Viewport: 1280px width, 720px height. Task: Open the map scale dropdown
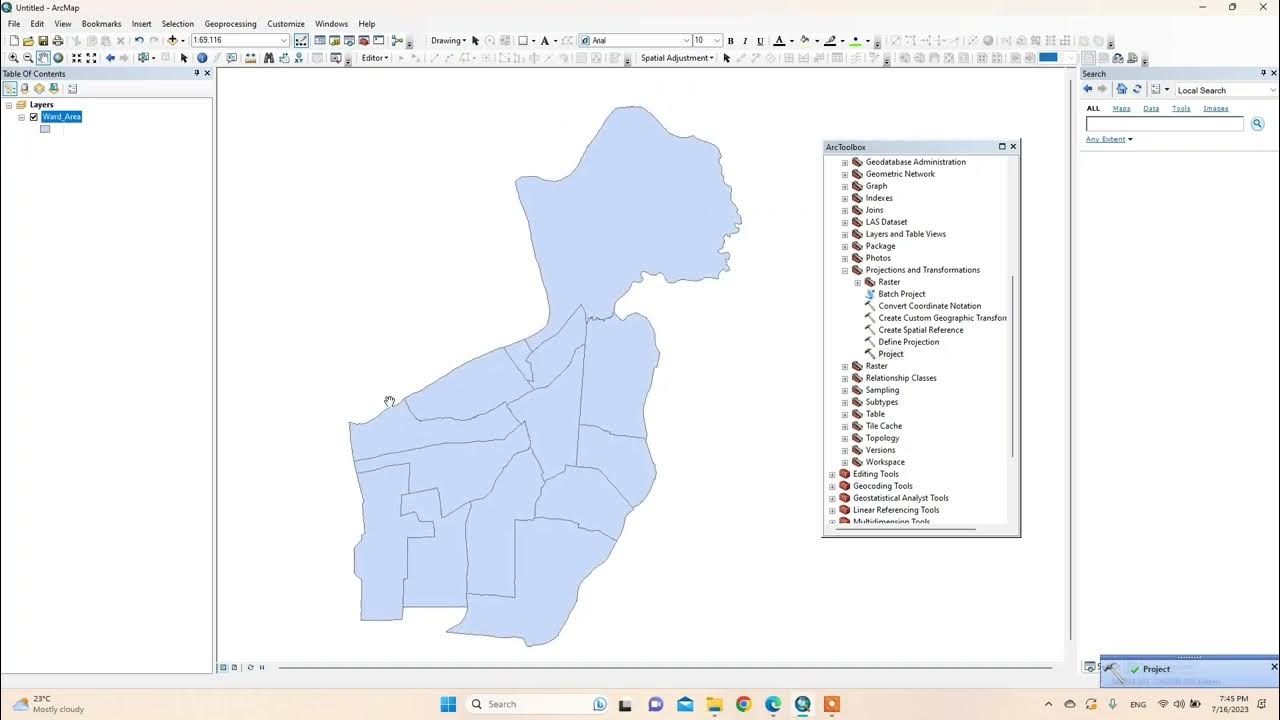pos(284,40)
